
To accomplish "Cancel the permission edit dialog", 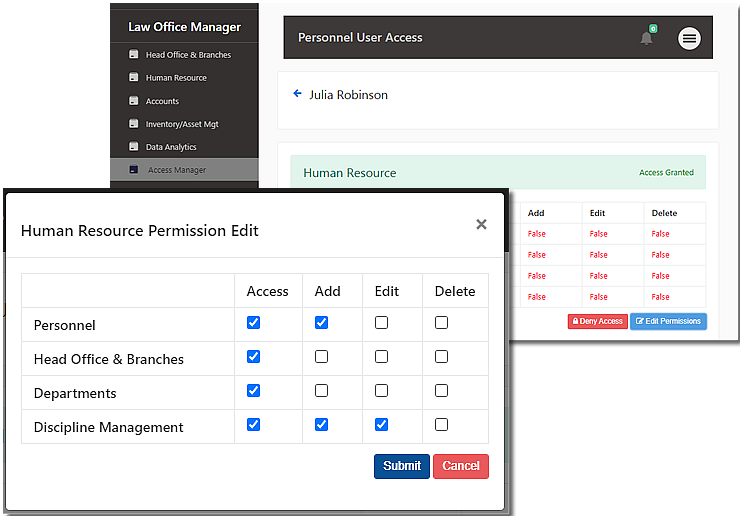I will [x=461, y=466].
